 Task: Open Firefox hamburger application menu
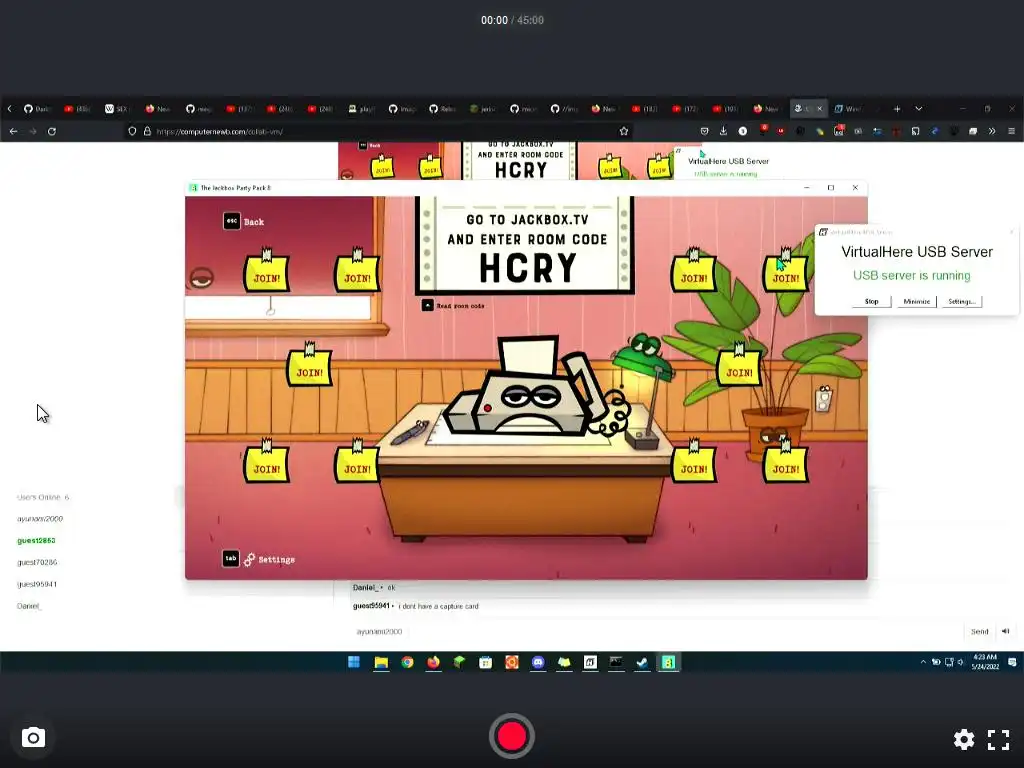[1011, 131]
